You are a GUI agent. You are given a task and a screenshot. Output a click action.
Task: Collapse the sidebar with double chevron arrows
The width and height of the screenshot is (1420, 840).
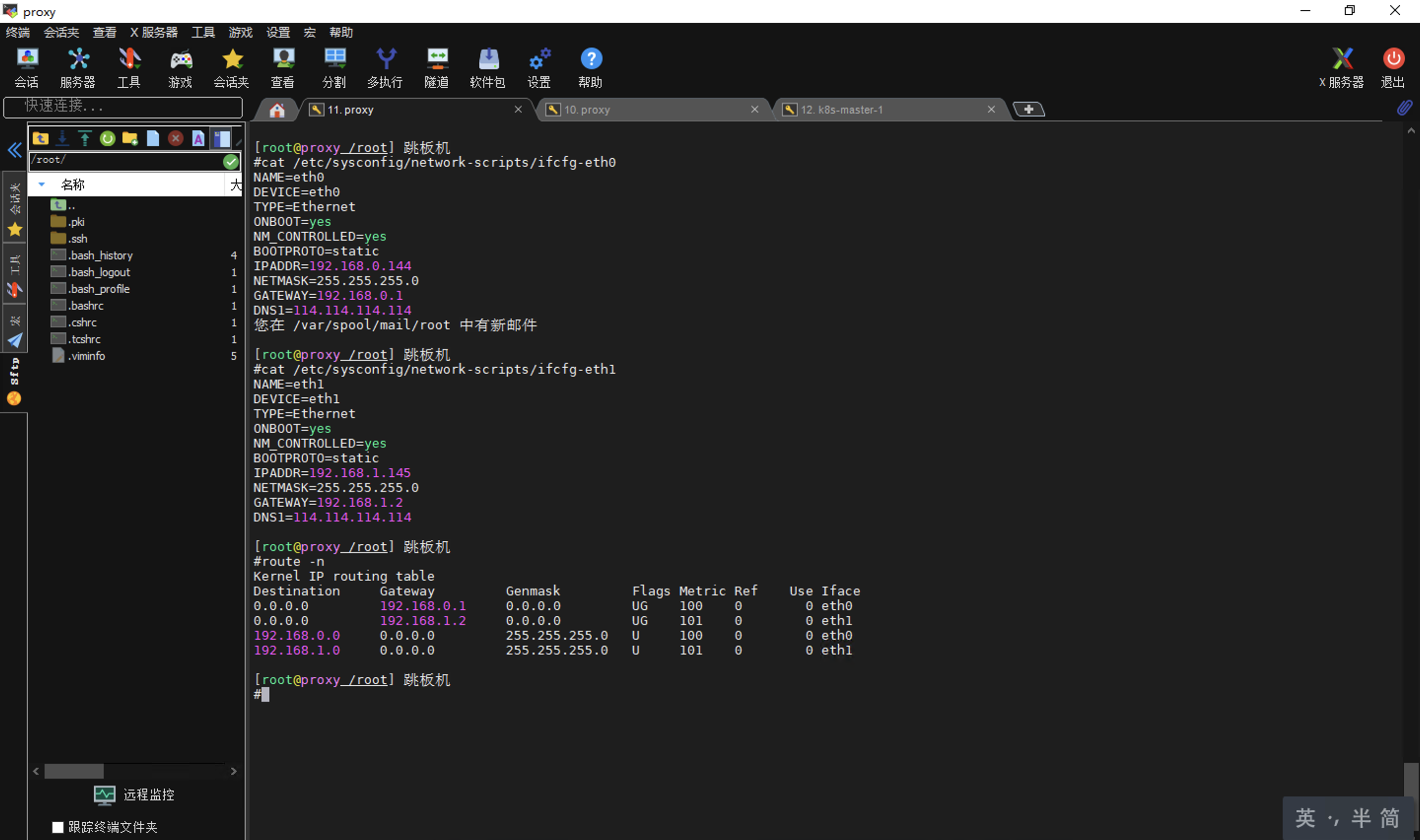tap(14, 150)
